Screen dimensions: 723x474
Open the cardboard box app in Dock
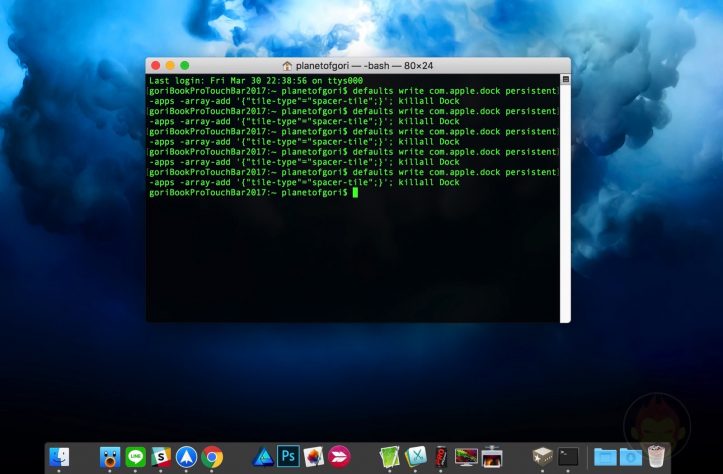coord(542,457)
